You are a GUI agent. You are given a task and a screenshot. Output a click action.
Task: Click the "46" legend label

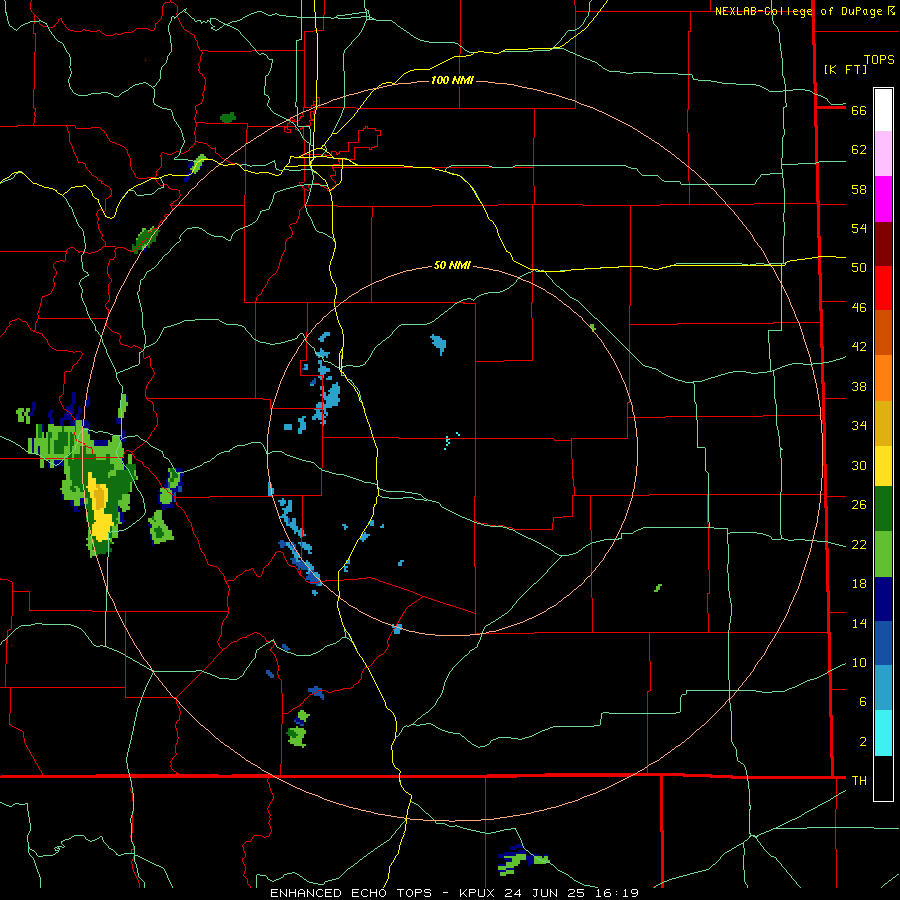click(x=859, y=308)
